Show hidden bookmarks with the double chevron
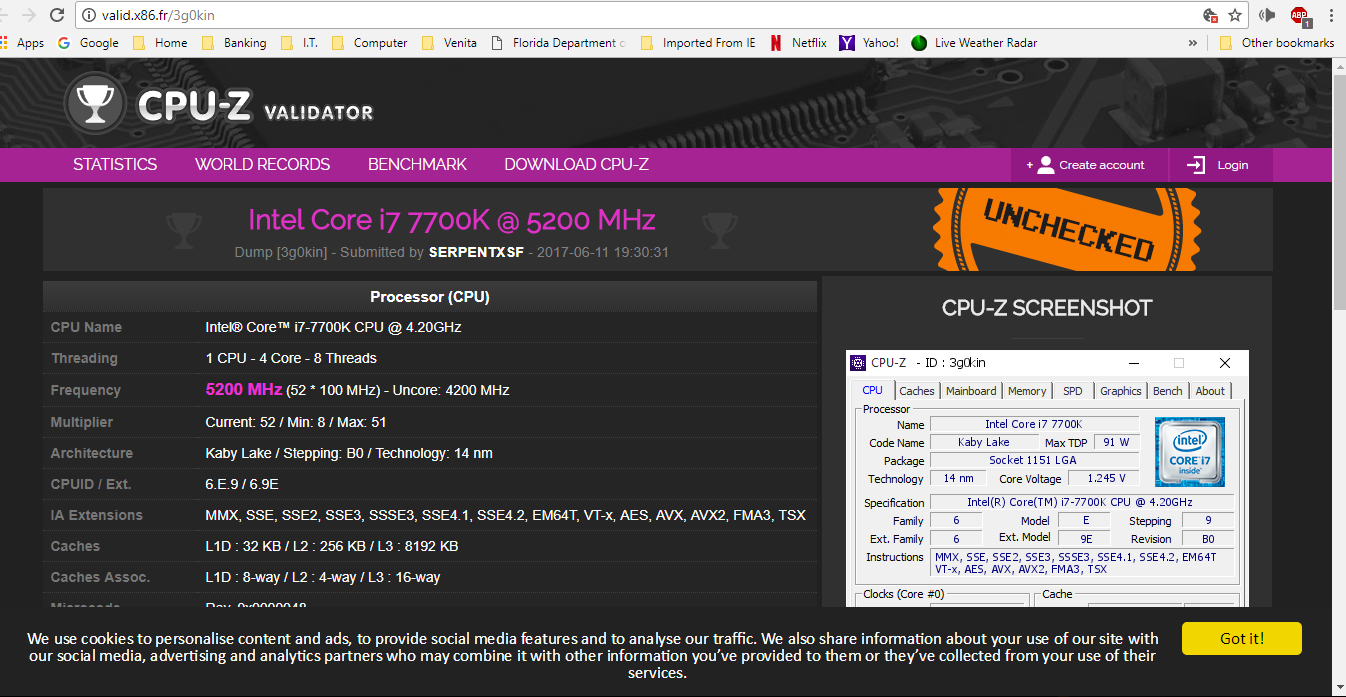Viewport: 1346px width, 697px height. click(1192, 43)
